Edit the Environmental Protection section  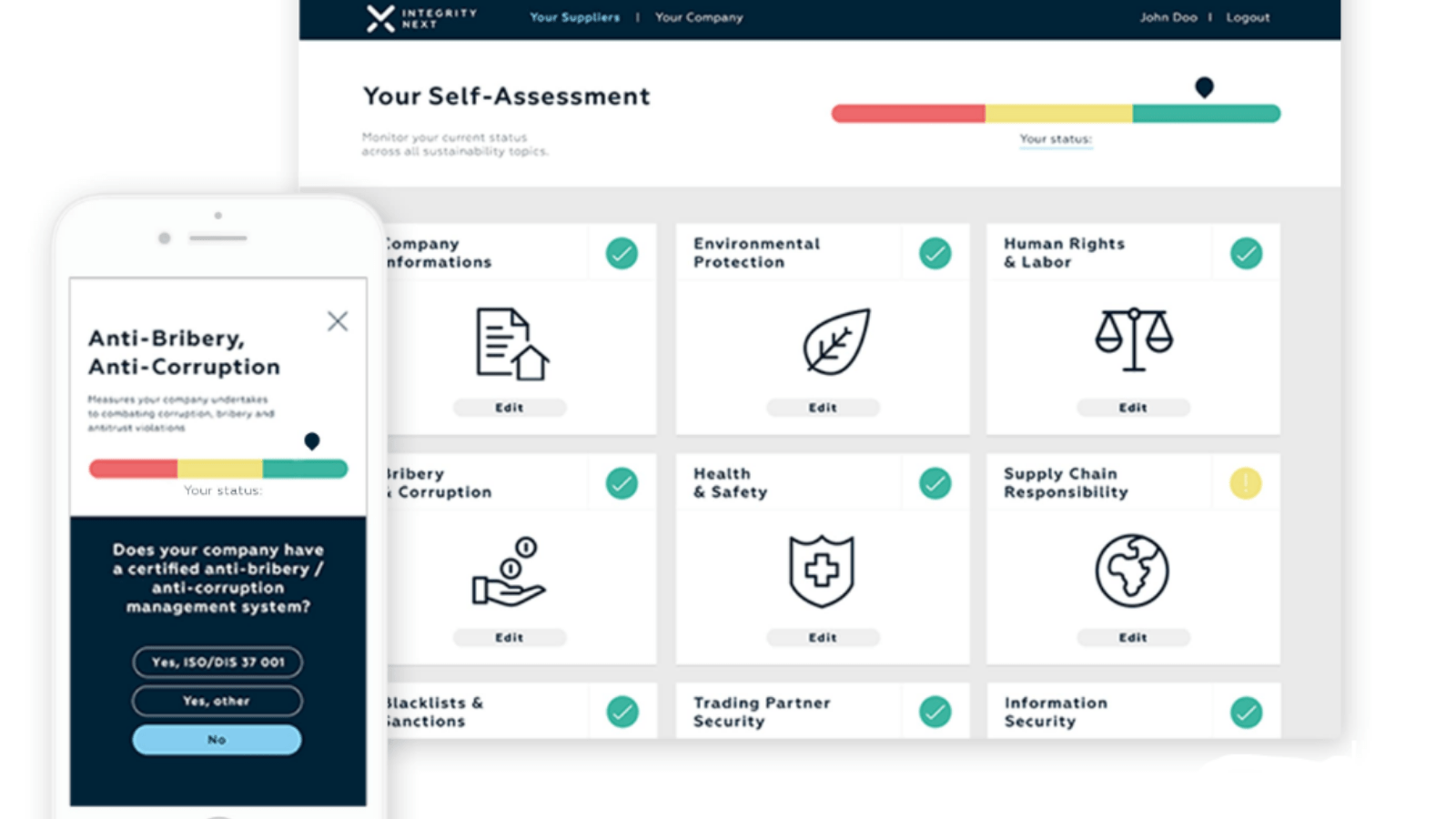point(823,408)
